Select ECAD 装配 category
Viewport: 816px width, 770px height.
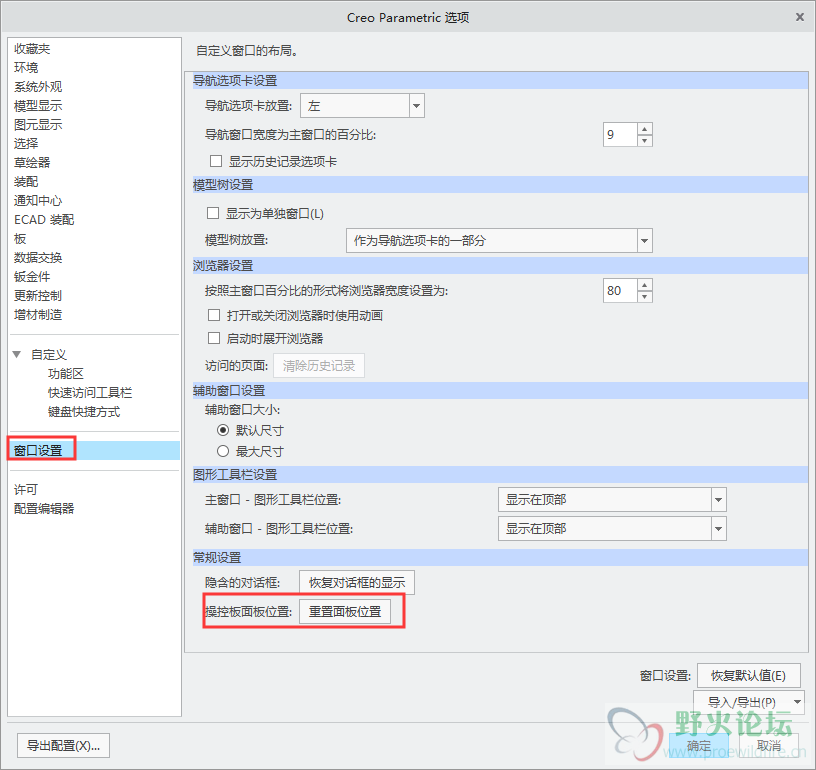(44, 220)
